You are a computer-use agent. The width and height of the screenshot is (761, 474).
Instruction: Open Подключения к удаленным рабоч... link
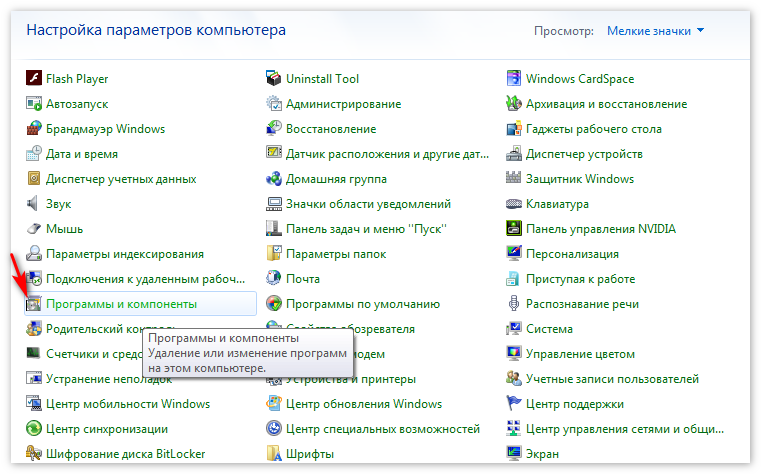tap(146, 279)
